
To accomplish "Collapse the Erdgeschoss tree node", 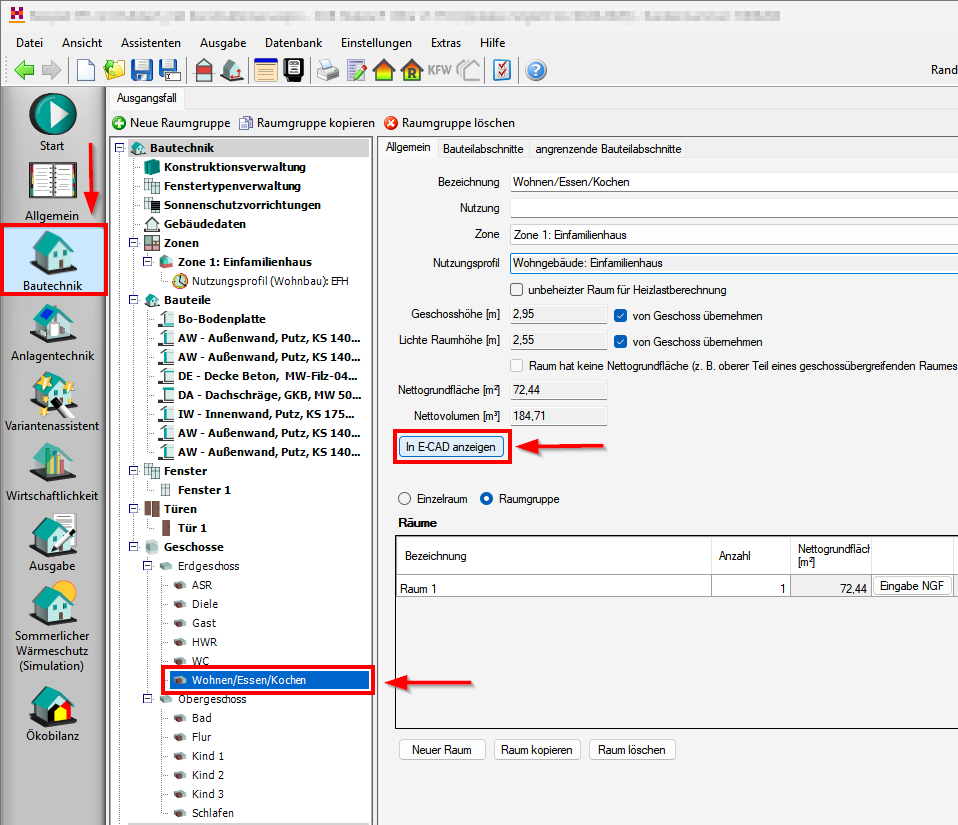I will [148, 566].
